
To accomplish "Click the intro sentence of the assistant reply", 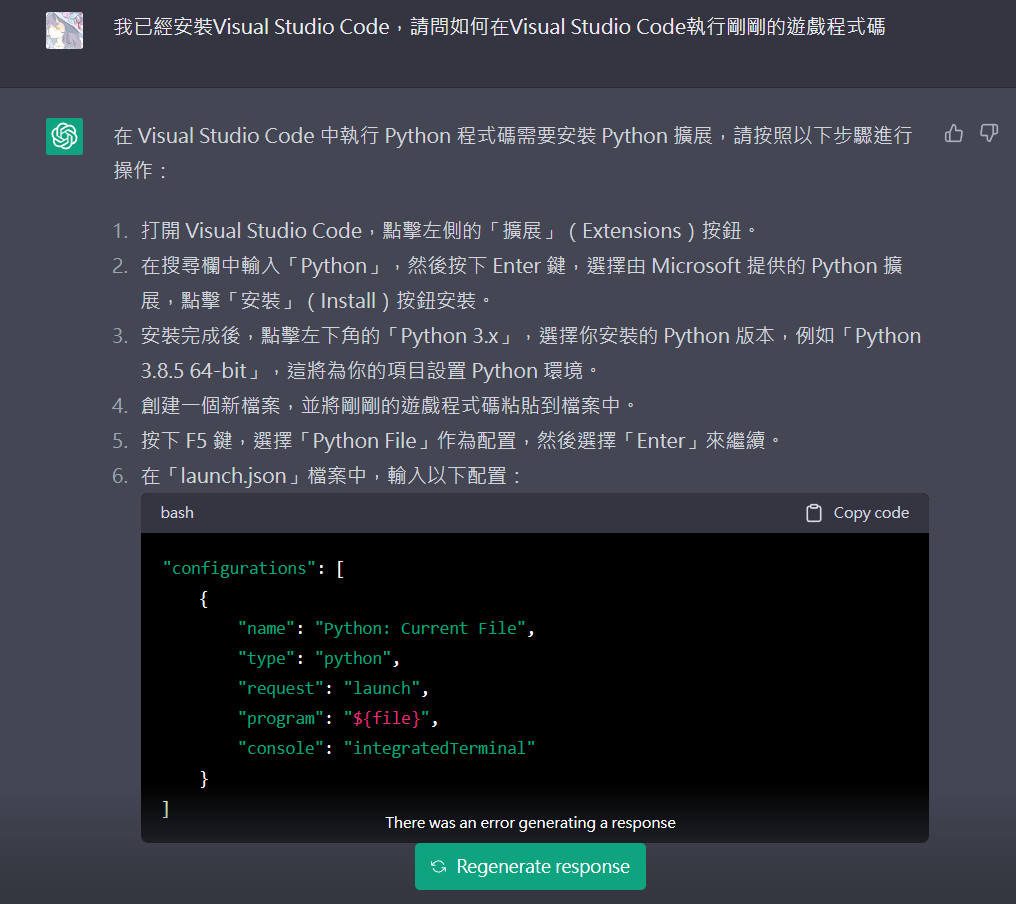I will click(x=513, y=153).
